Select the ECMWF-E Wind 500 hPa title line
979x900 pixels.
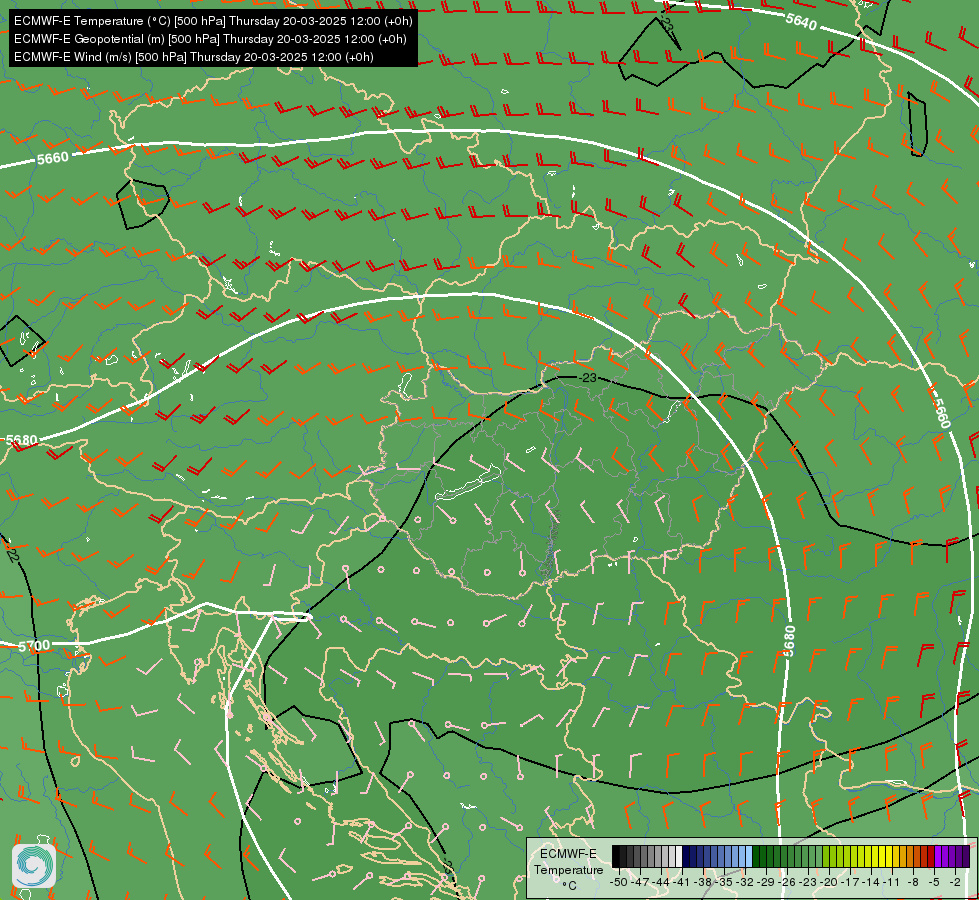(x=194, y=57)
